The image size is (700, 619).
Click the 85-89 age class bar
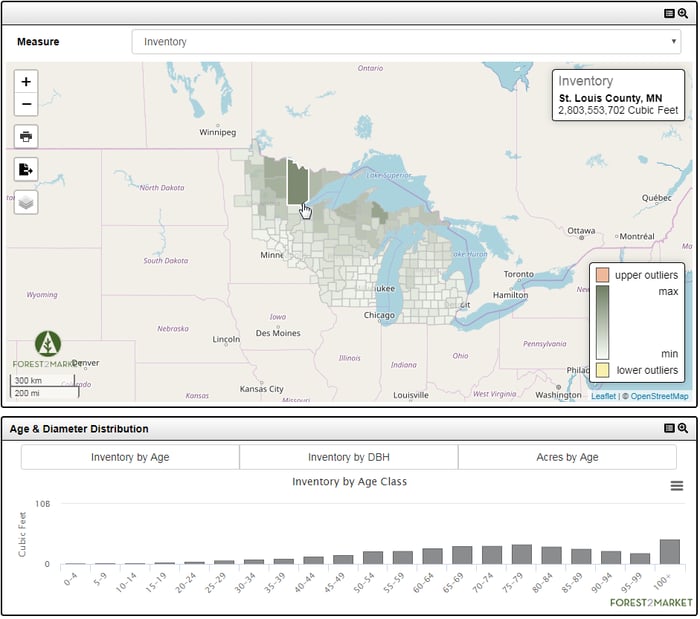coord(581,557)
